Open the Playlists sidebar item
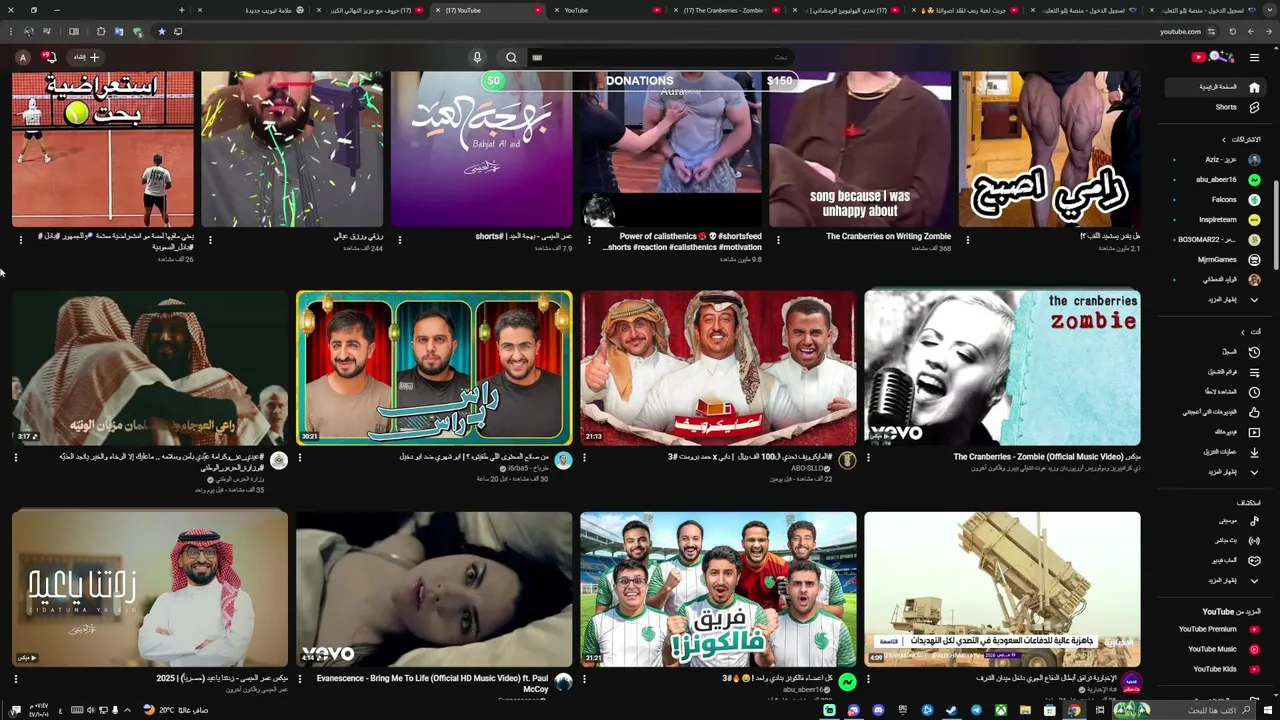The width and height of the screenshot is (1280, 720). [1216, 371]
